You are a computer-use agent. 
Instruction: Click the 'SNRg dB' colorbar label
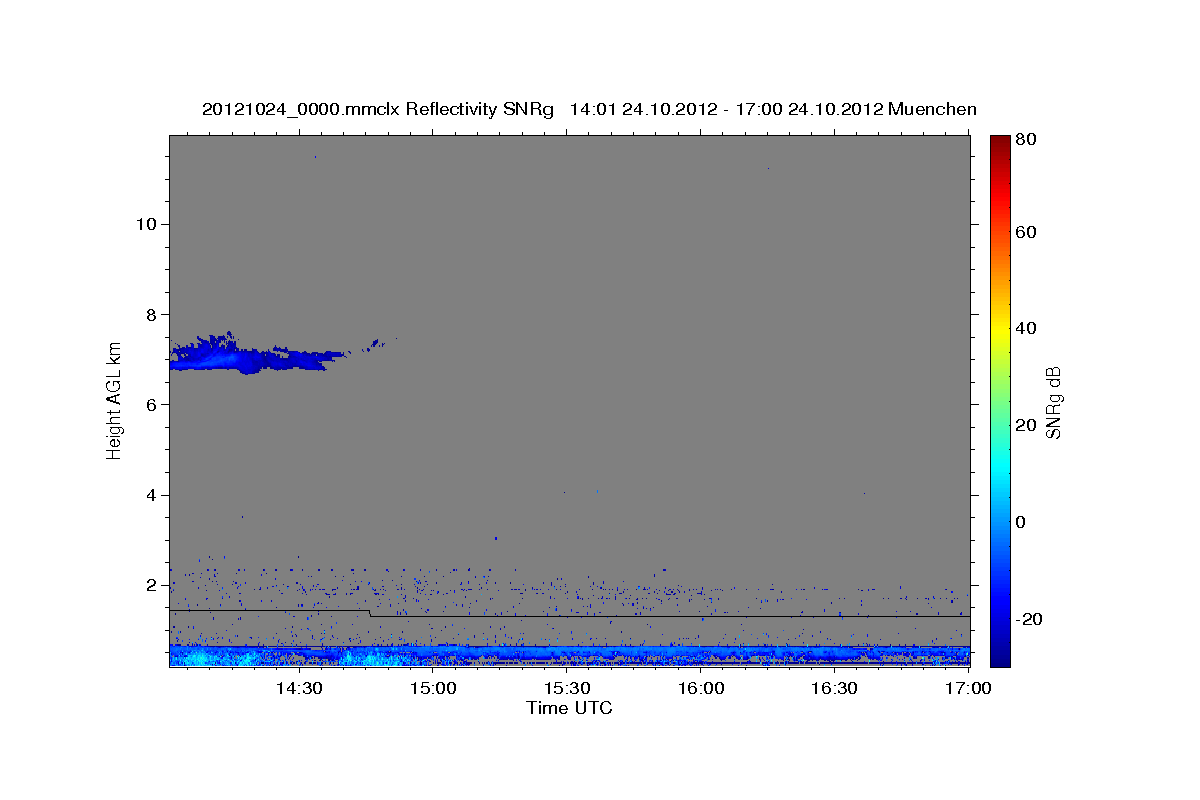point(1053,402)
